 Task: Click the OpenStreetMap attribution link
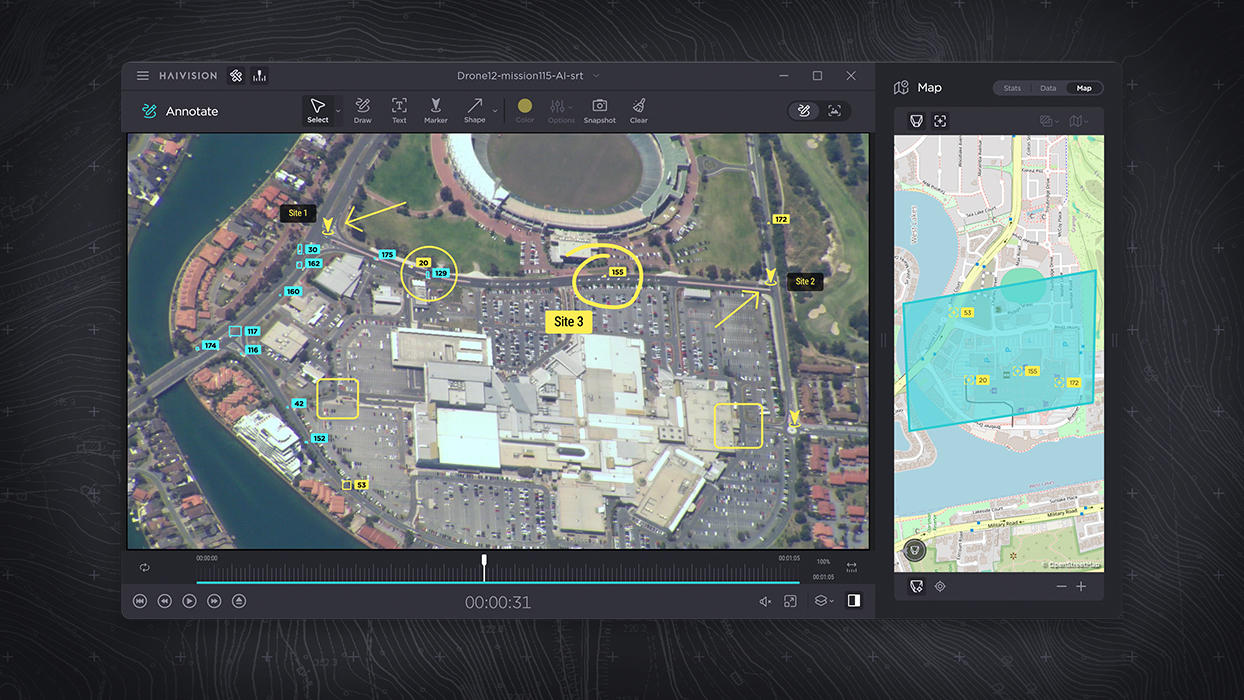[1072, 565]
